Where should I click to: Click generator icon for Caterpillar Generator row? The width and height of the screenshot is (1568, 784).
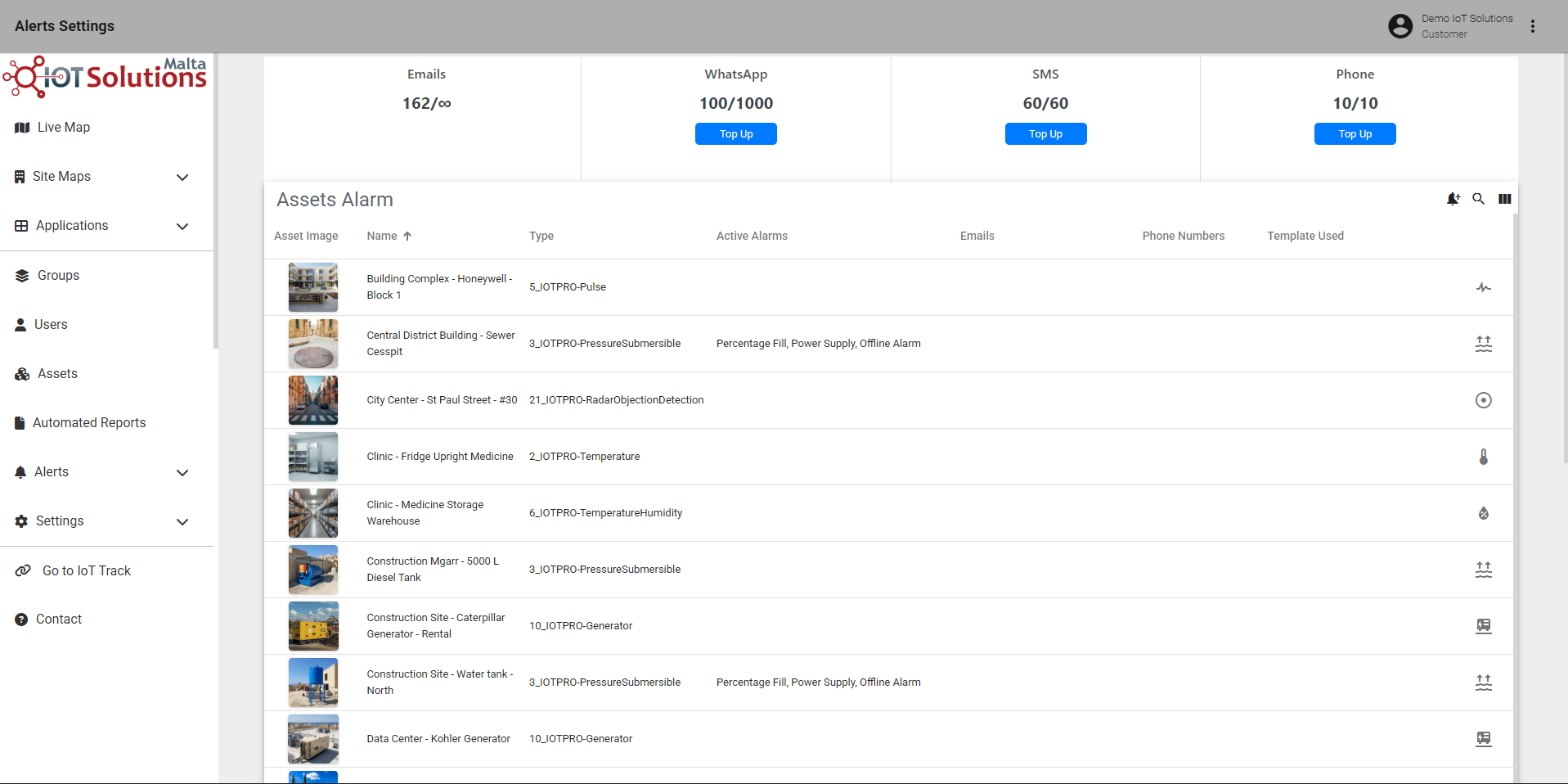click(x=1483, y=626)
